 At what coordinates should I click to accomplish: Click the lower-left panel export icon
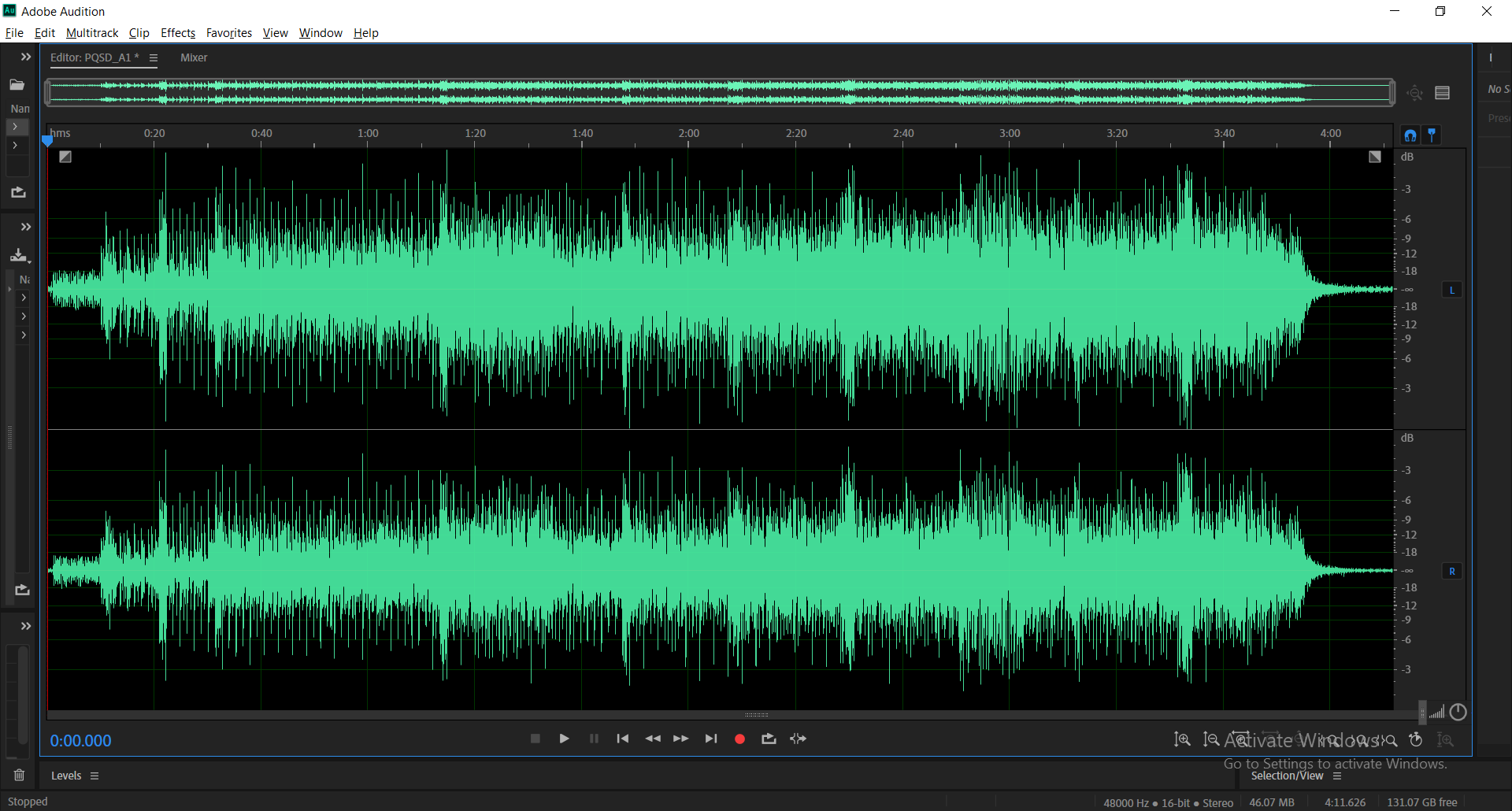pos(22,590)
